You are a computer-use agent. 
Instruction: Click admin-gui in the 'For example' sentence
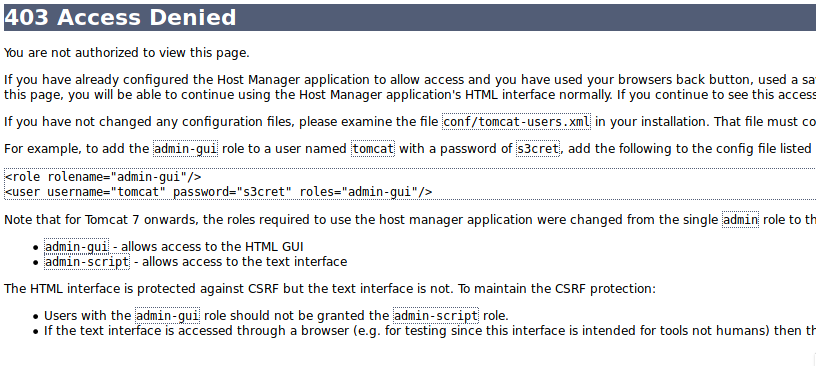click(185, 149)
